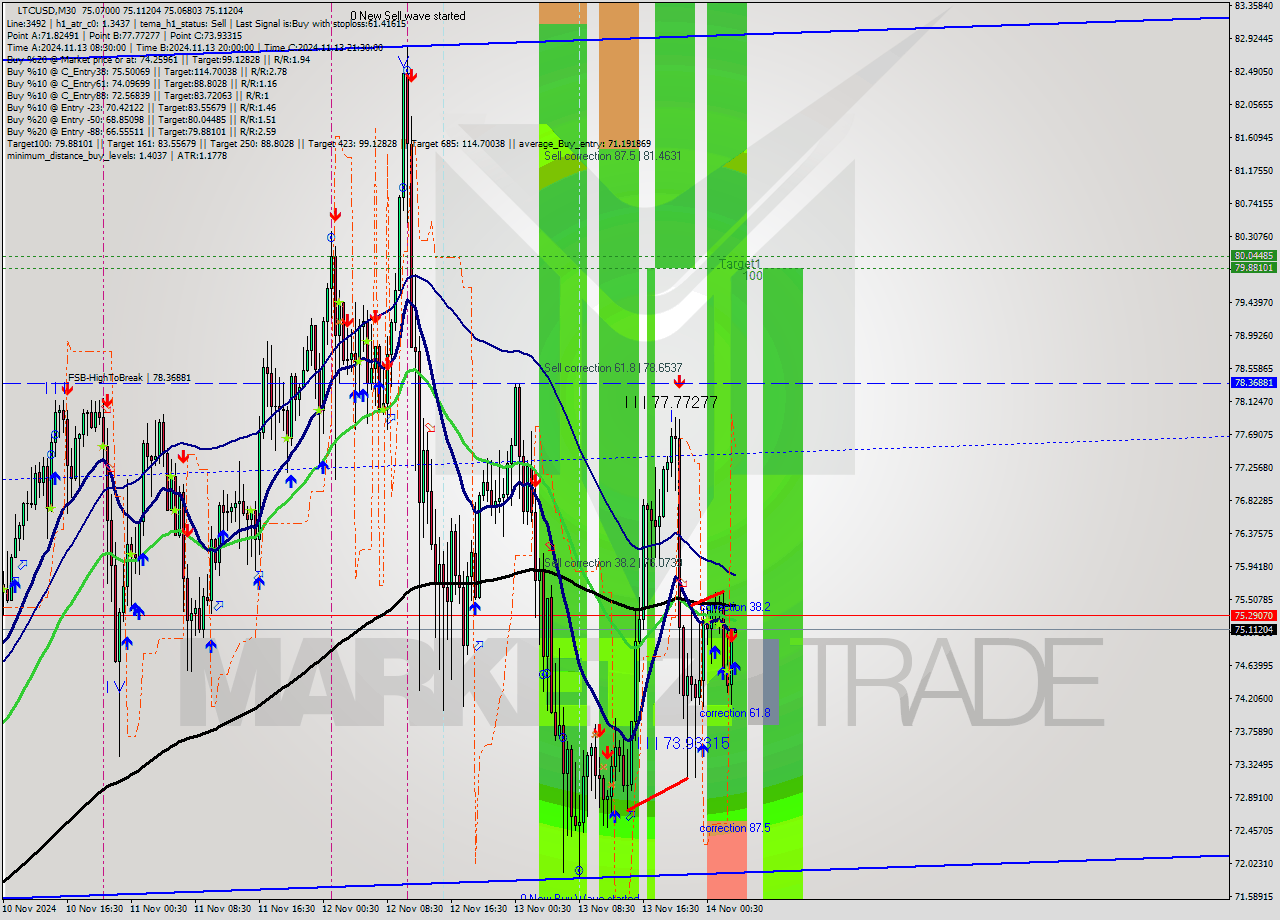This screenshot has height=920, width=1280.
Task: Click the '13 Nov 08:30' time axis label
Action: pos(607,909)
